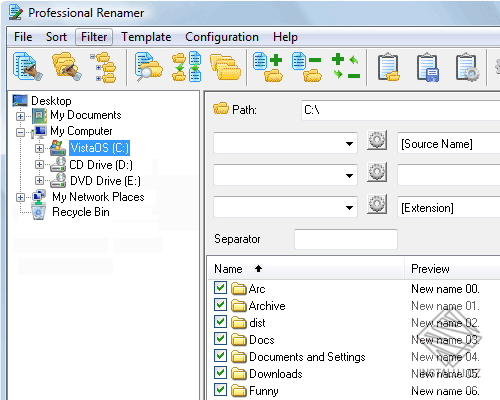Open the dropdown beside Source Name
The width and height of the screenshot is (500, 400).
coord(349,144)
